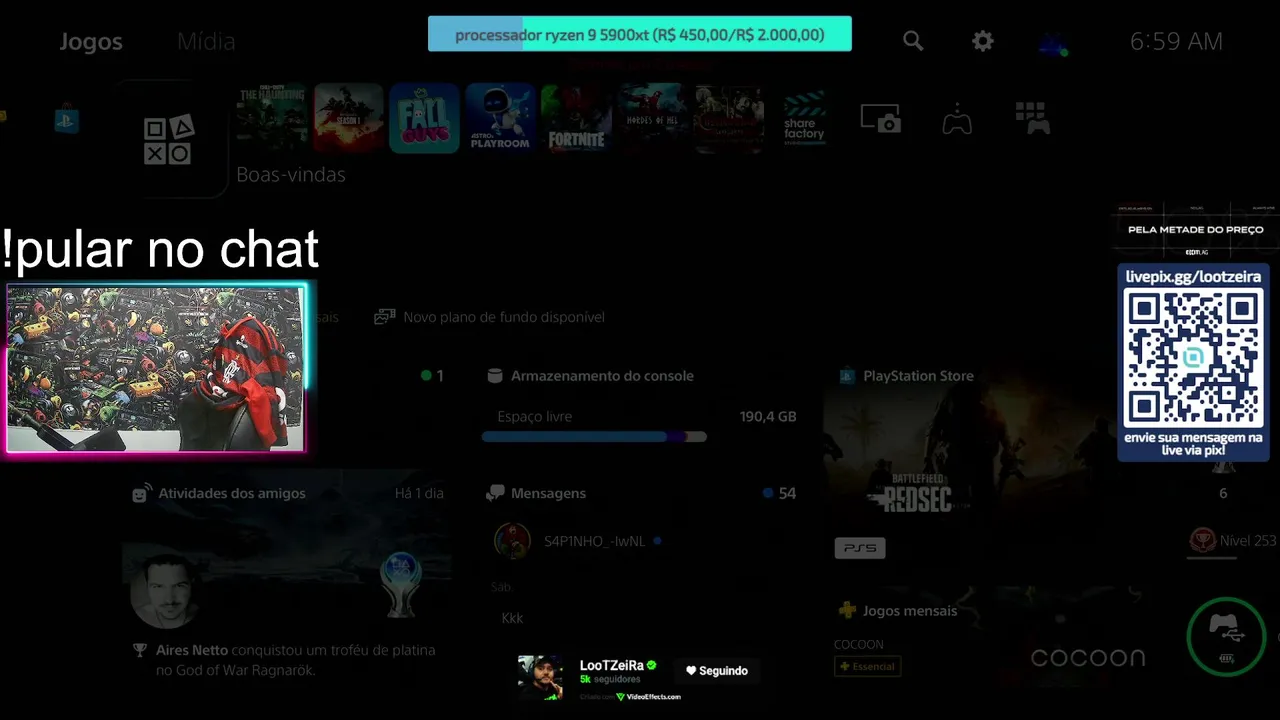Click the 6:59 AM clock
This screenshot has width=1280, height=720.
1176,41
